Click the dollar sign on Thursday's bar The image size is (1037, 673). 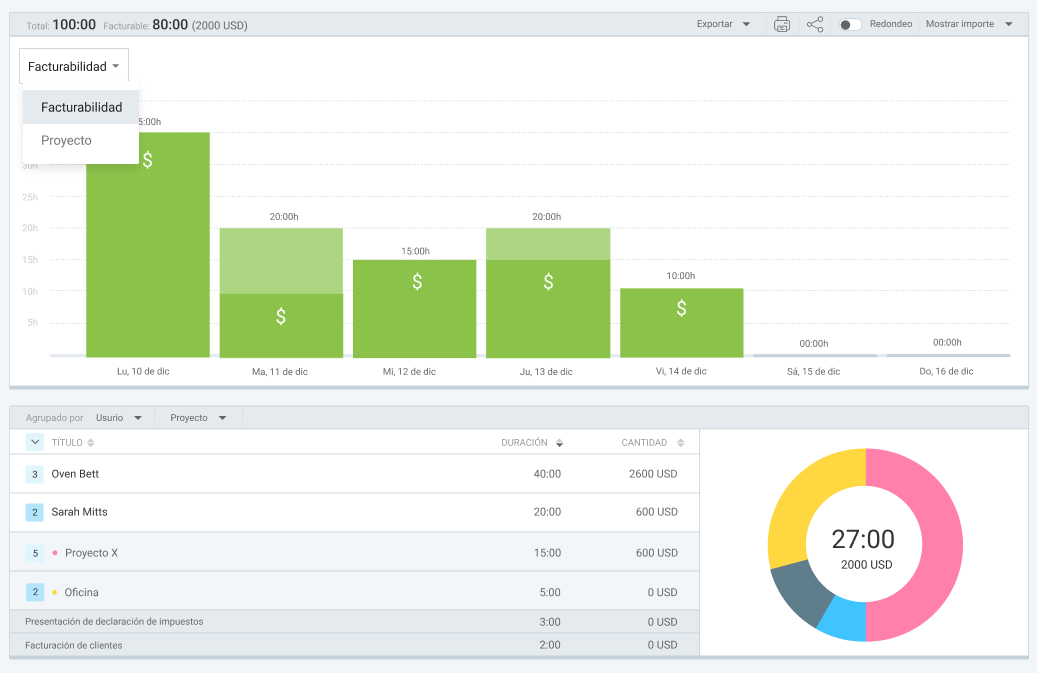[548, 282]
